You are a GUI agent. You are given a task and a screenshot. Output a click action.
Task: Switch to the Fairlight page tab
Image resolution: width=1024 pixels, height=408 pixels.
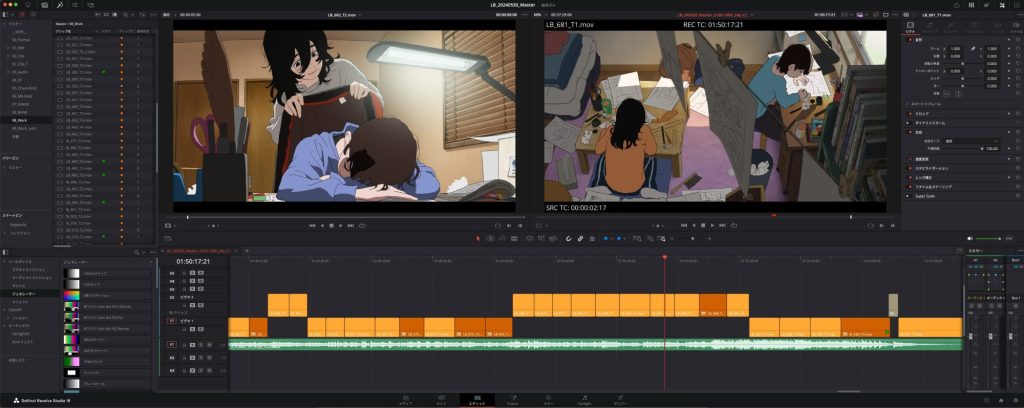pyautogui.click(x=584, y=400)
